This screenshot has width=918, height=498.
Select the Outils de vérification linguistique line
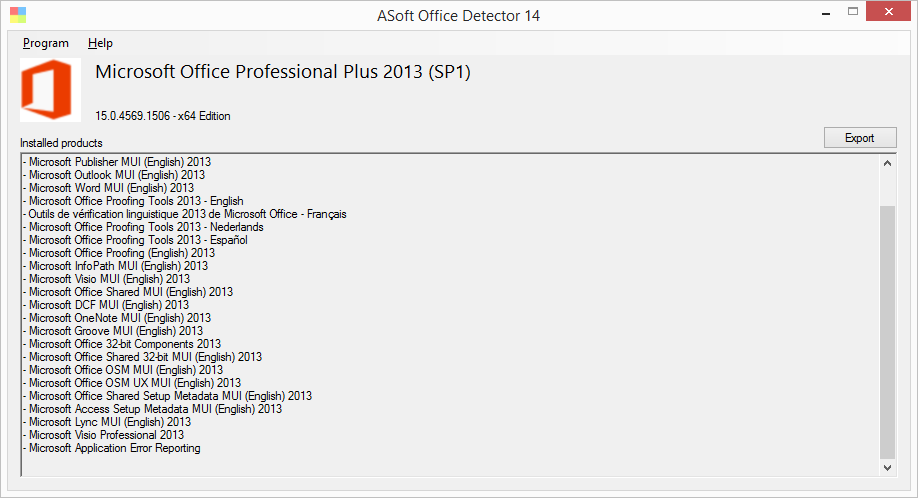click(187, 214)
